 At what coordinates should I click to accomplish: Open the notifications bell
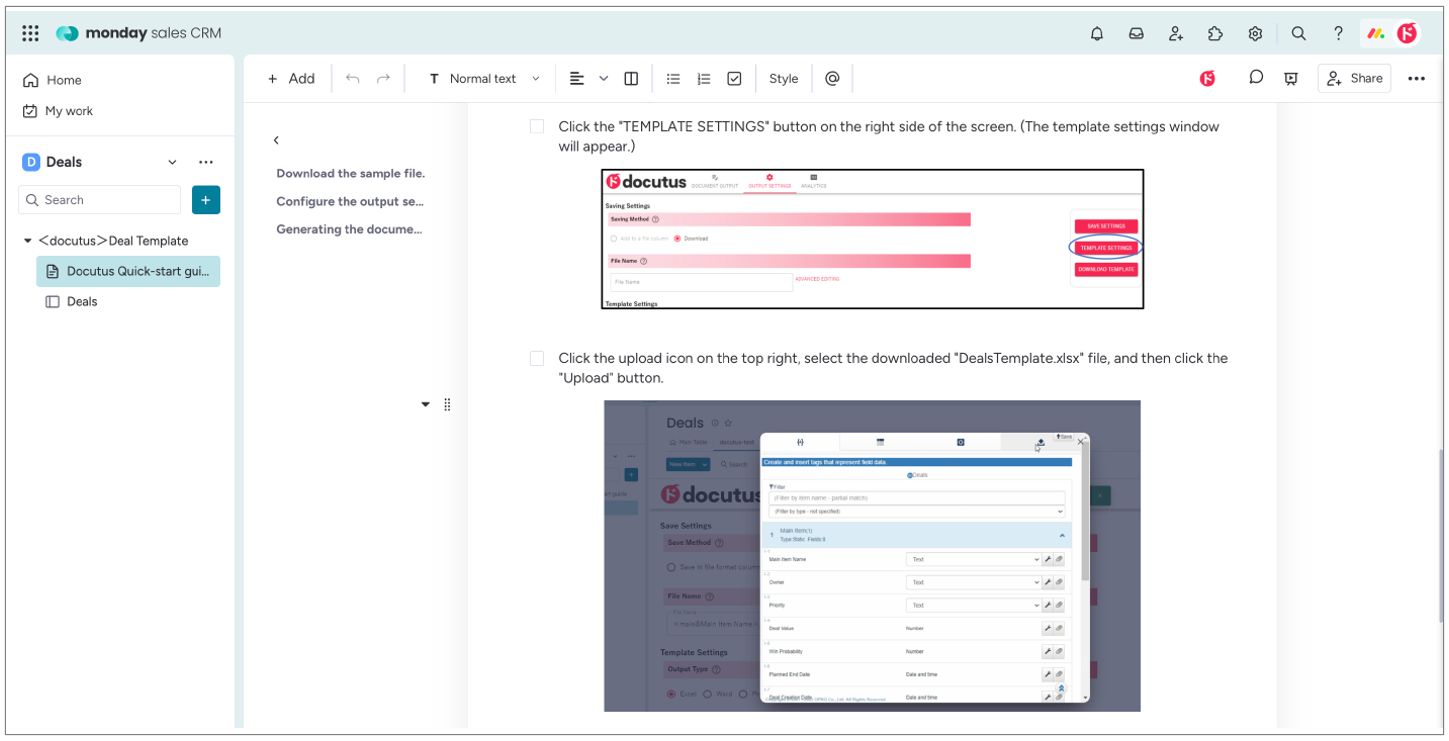[x=1097, y=34]
